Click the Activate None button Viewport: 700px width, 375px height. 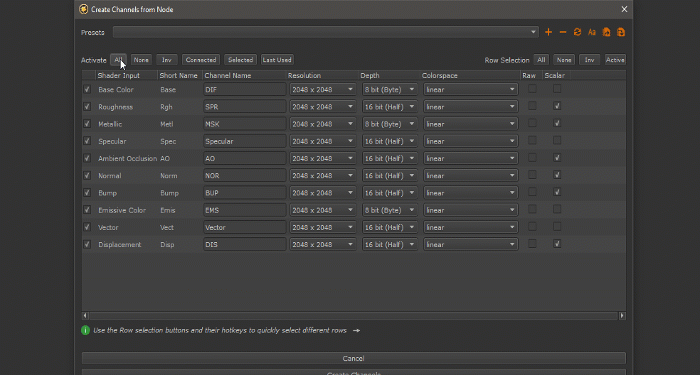[x=141, y=60]
